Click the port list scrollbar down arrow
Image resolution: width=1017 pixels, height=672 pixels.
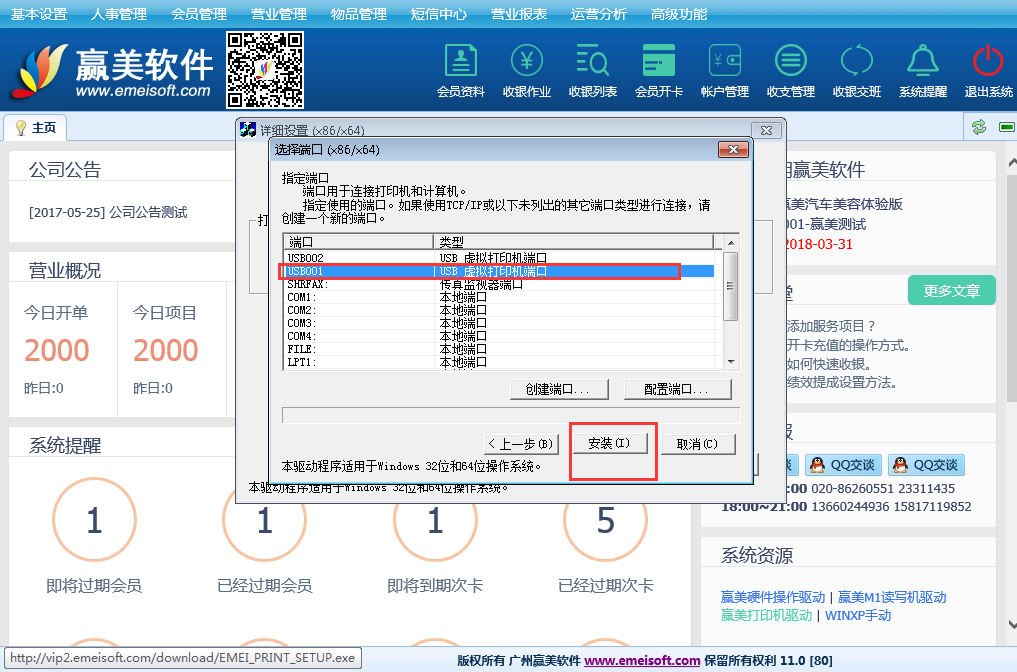click(730, 361)
